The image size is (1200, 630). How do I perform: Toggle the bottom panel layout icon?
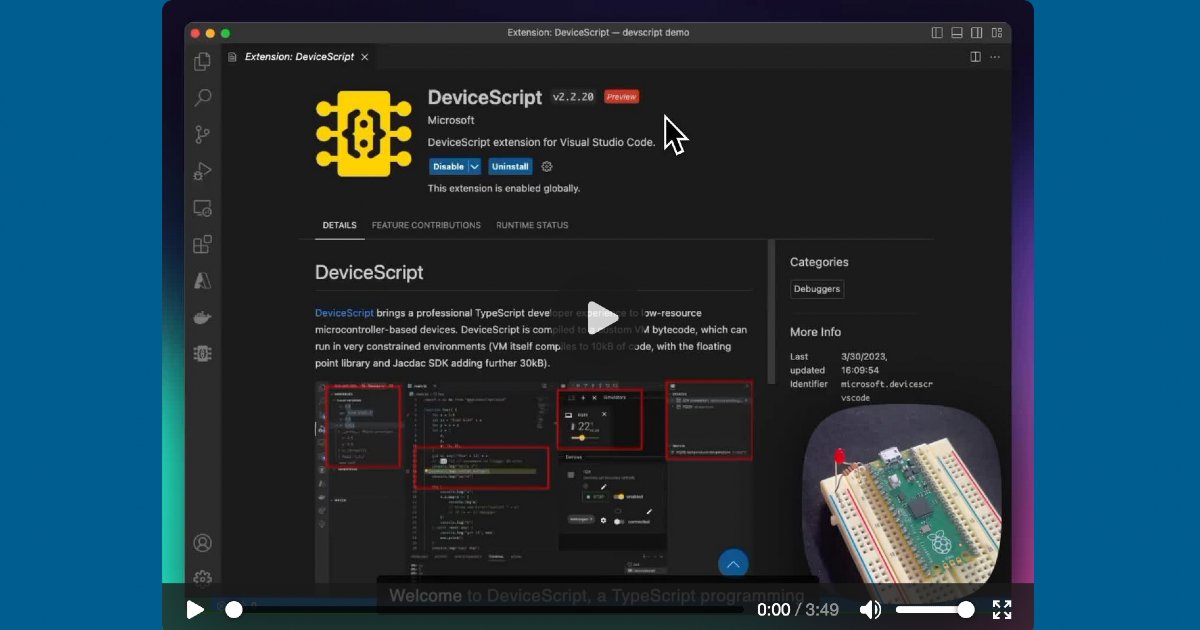[957, 33]
